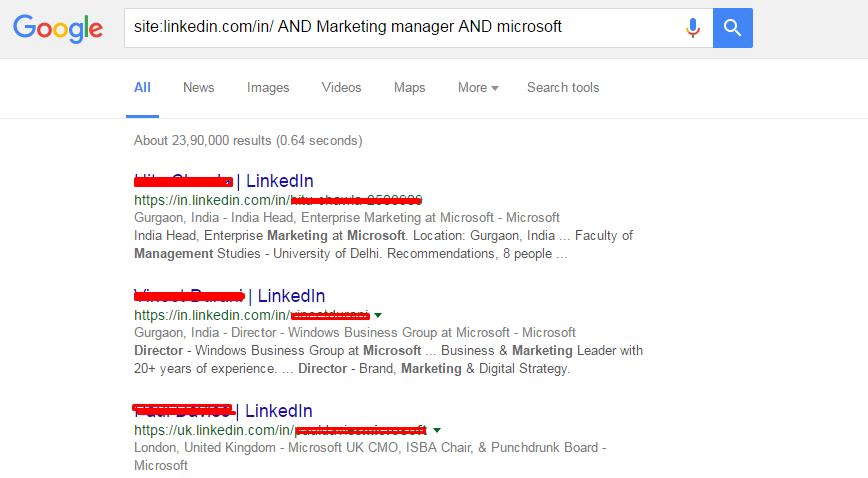Viewport: 868px width, 478px height.
Task: Expand the More dropdown menu
Action: (478, 88)
